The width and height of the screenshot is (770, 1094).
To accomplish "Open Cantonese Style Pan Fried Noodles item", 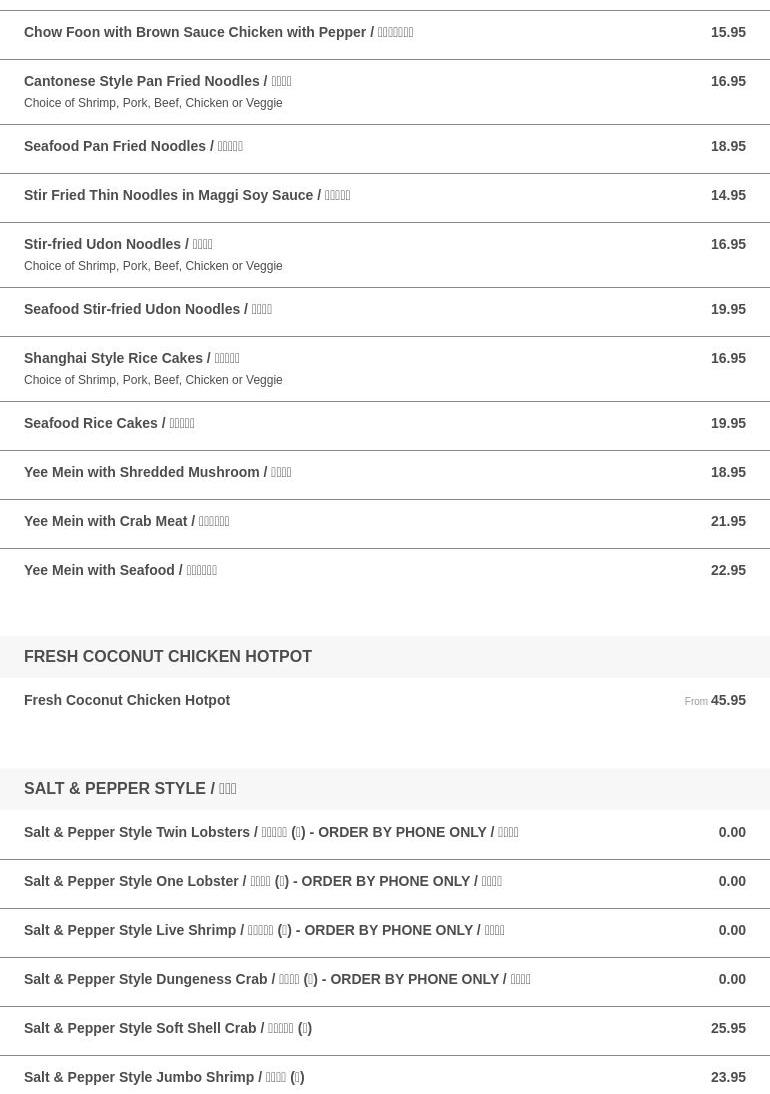I will coord(385,92).
